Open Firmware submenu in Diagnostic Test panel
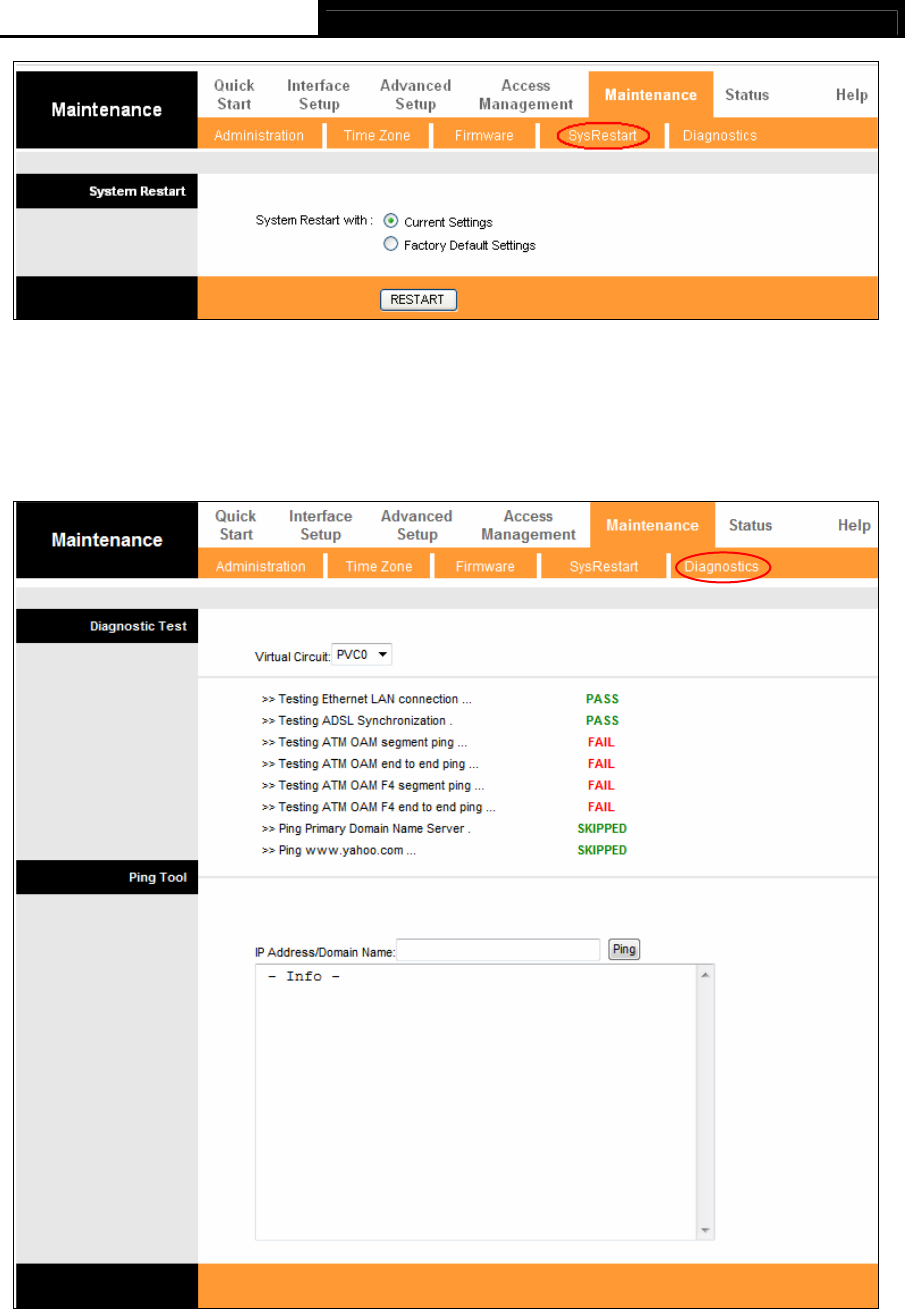This screenshot has height=1309, width=905. click(485, 567)
